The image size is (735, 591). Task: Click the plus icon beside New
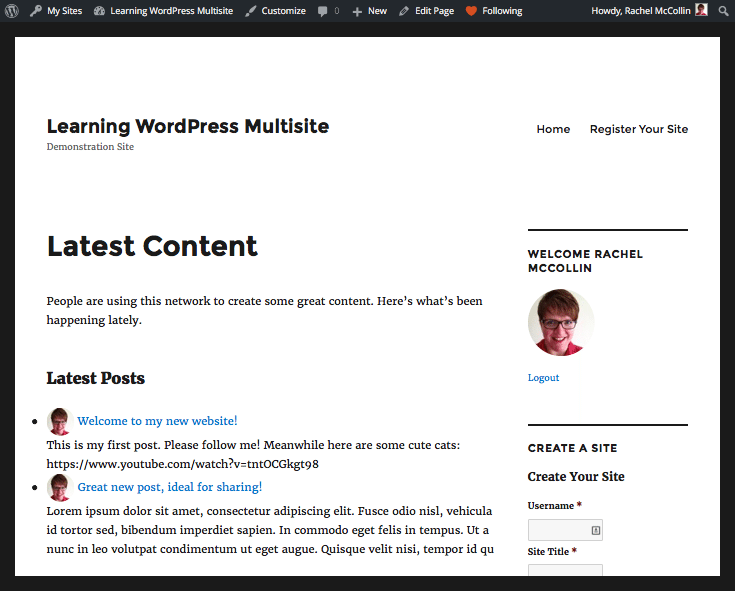pos(357,11)
